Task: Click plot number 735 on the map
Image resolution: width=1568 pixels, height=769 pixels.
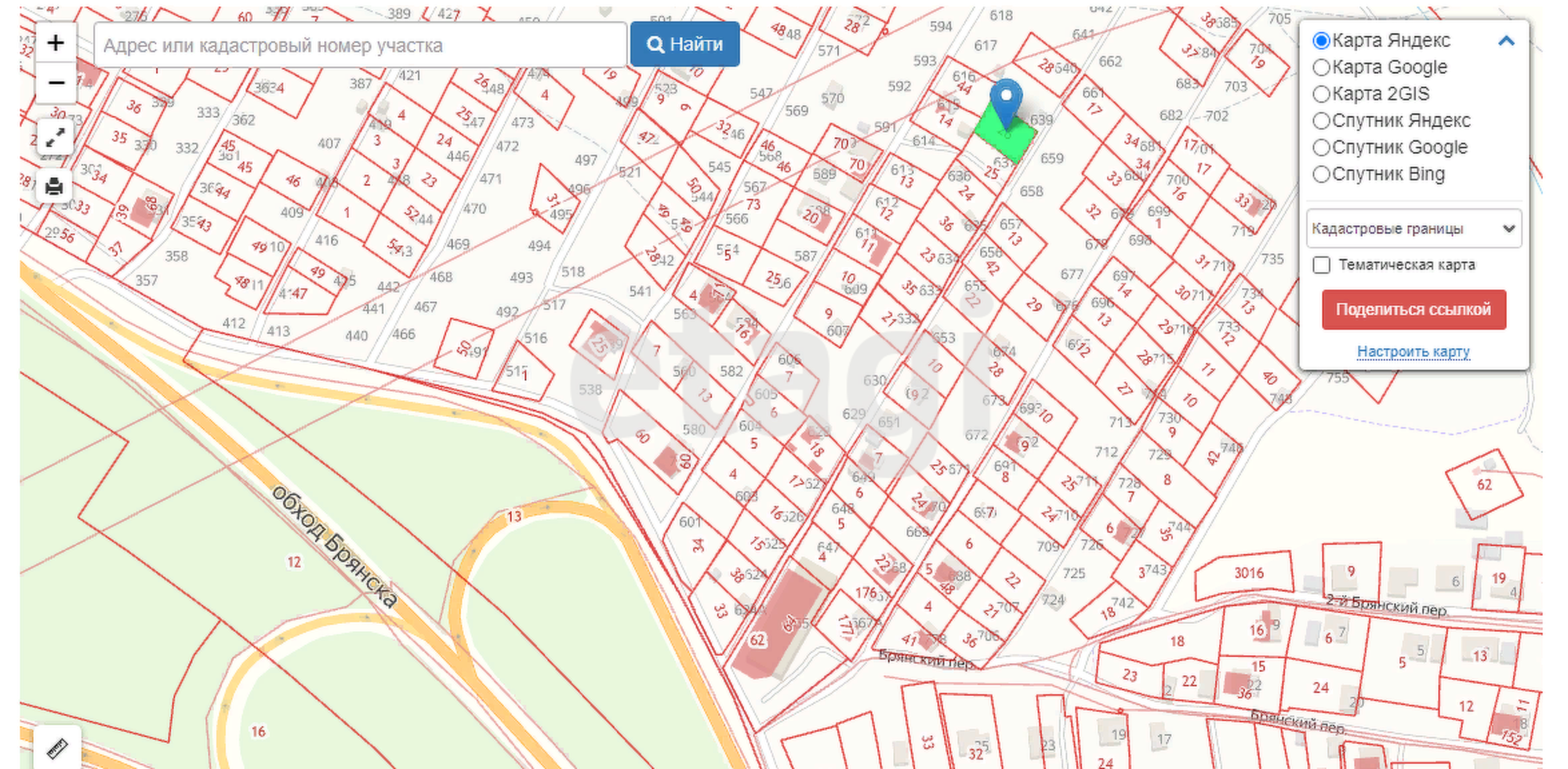Action: (1272, 259)
